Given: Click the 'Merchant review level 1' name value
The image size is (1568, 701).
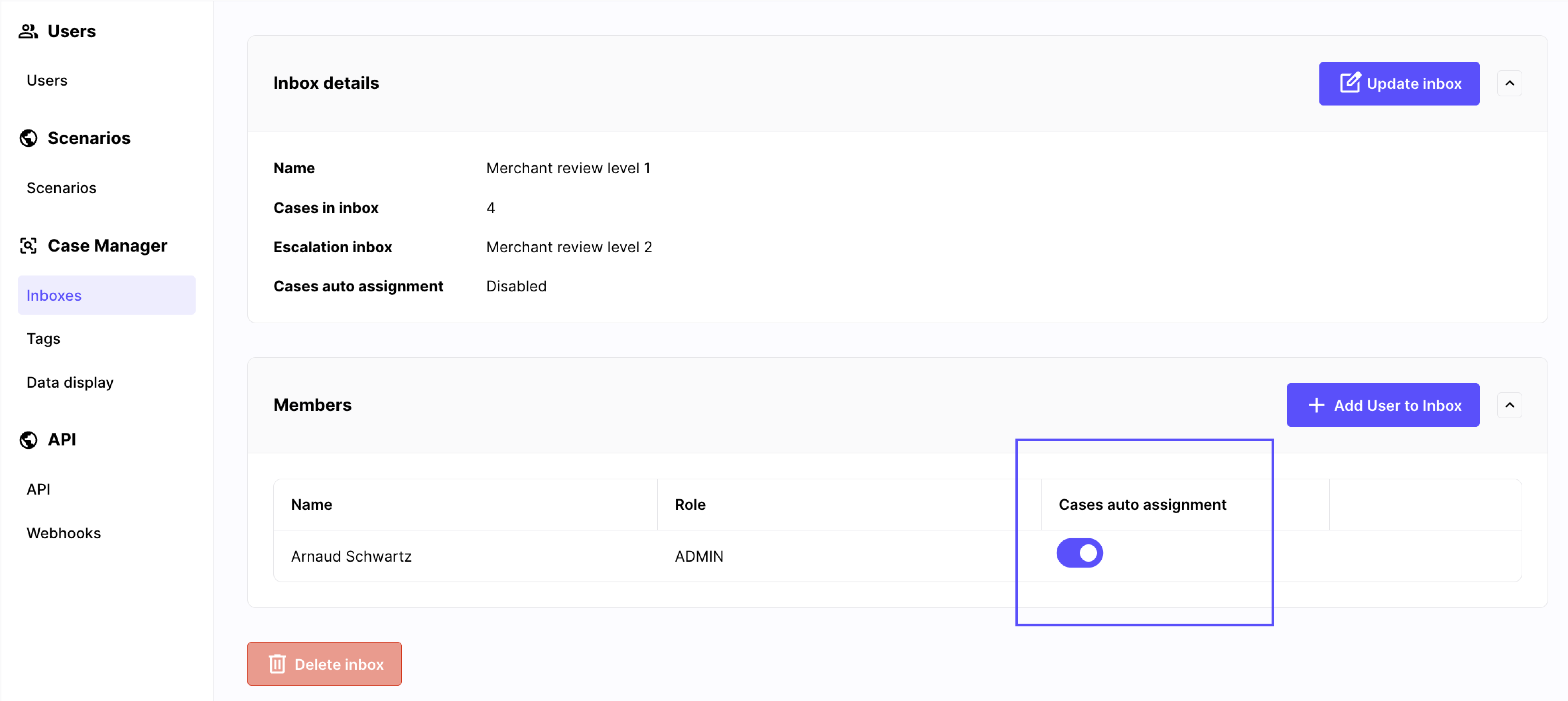Looking at the screenshot, I should 568,168.
